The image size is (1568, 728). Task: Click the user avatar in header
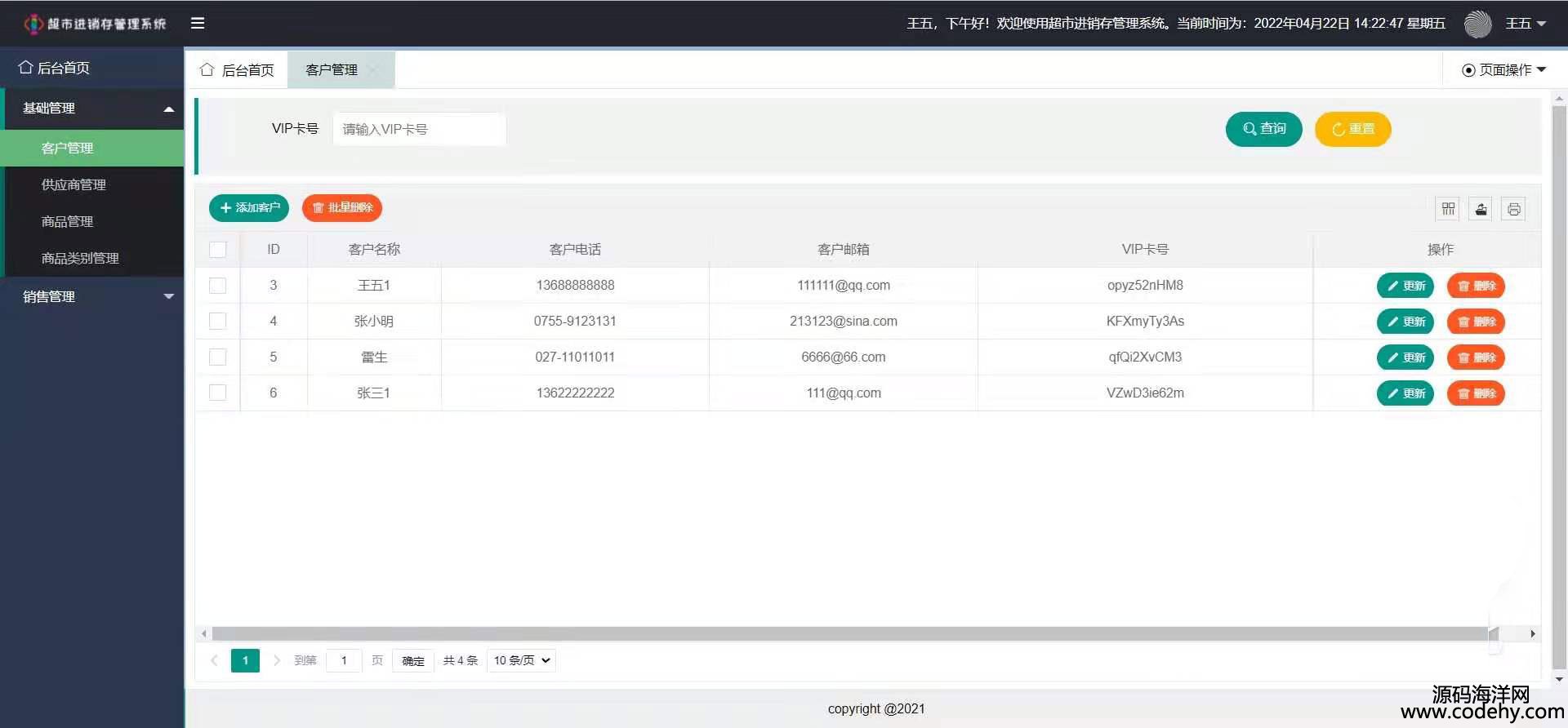coord(1477,24)
